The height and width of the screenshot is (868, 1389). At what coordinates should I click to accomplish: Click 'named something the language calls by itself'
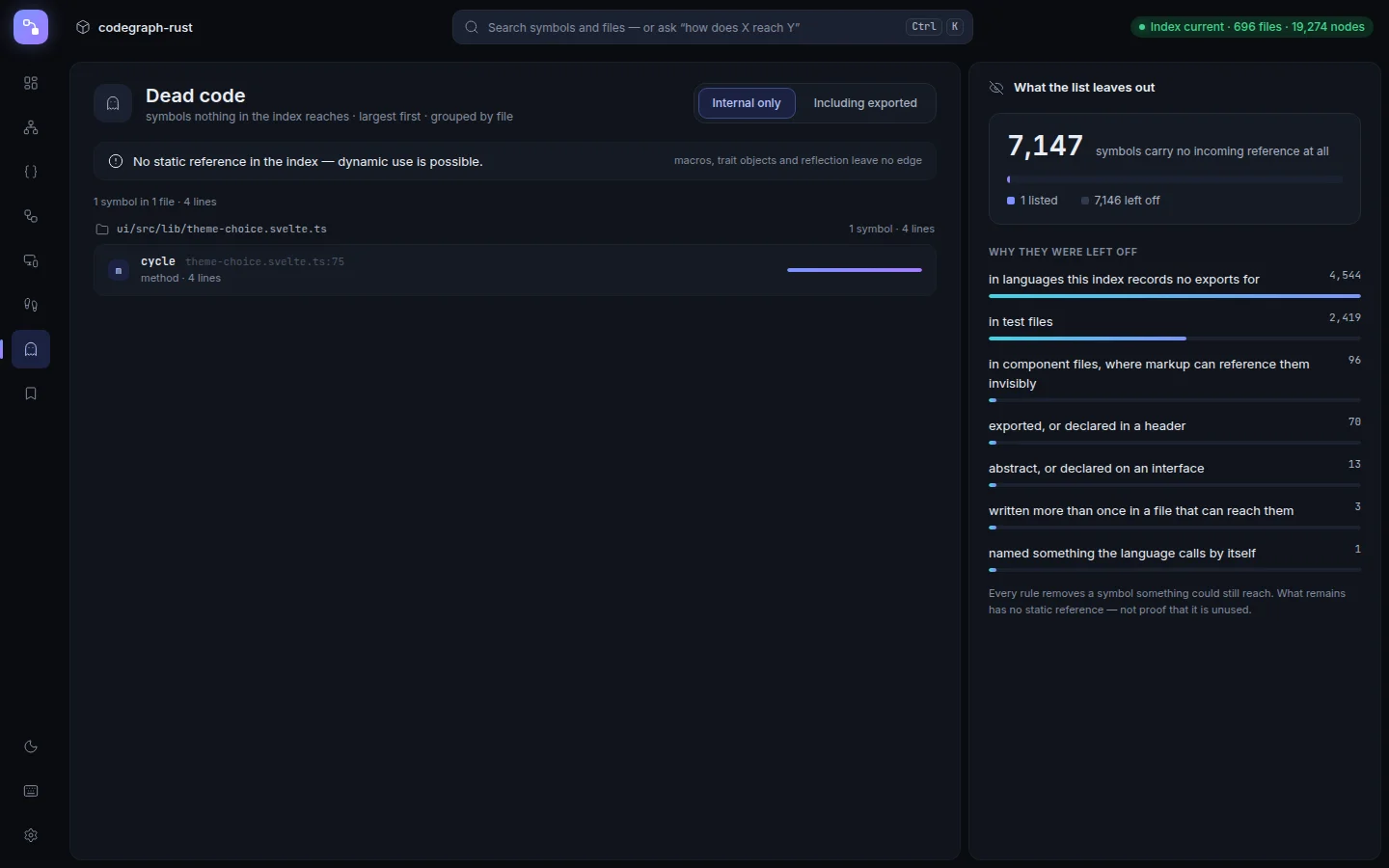coord(1175,558)
